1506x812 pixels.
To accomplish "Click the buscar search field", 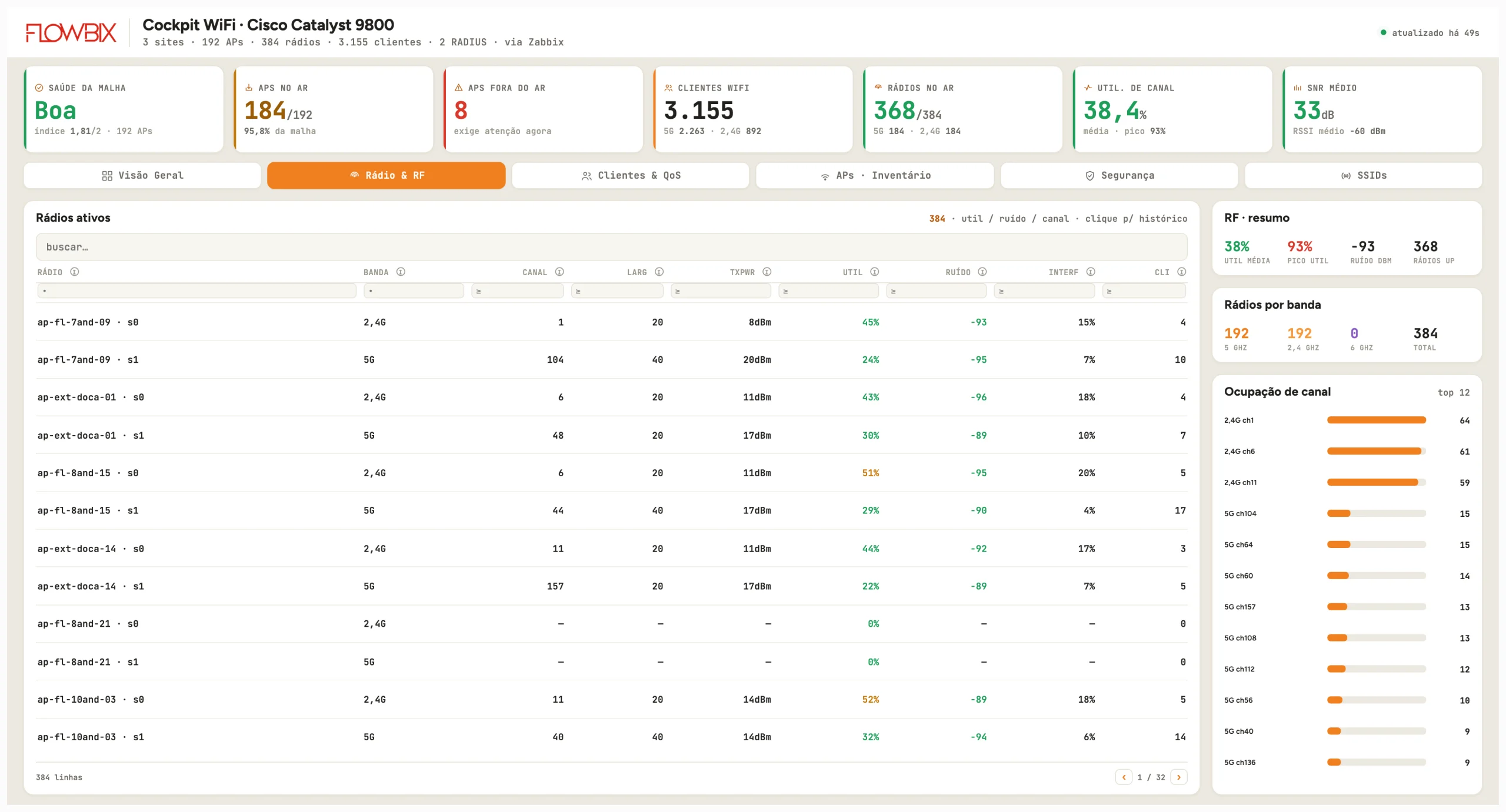I will 612,247.
